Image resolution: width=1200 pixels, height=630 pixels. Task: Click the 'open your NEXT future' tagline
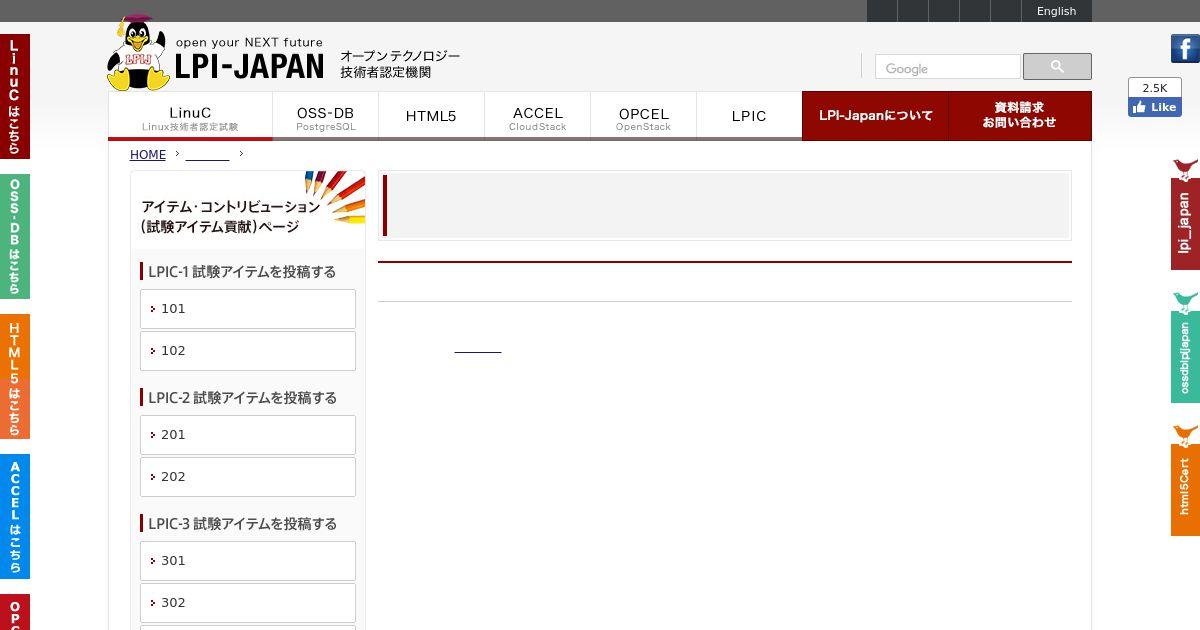249,43
